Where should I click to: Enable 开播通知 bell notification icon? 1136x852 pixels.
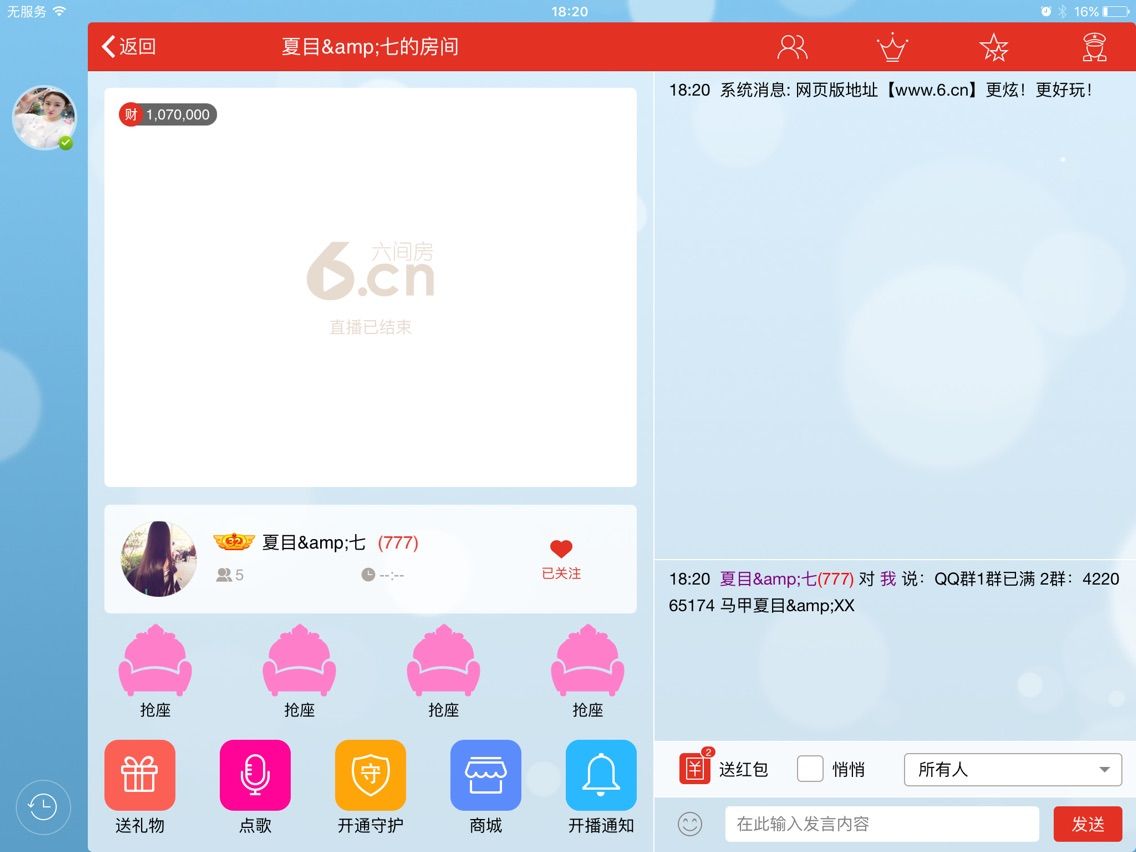(601, 775)
